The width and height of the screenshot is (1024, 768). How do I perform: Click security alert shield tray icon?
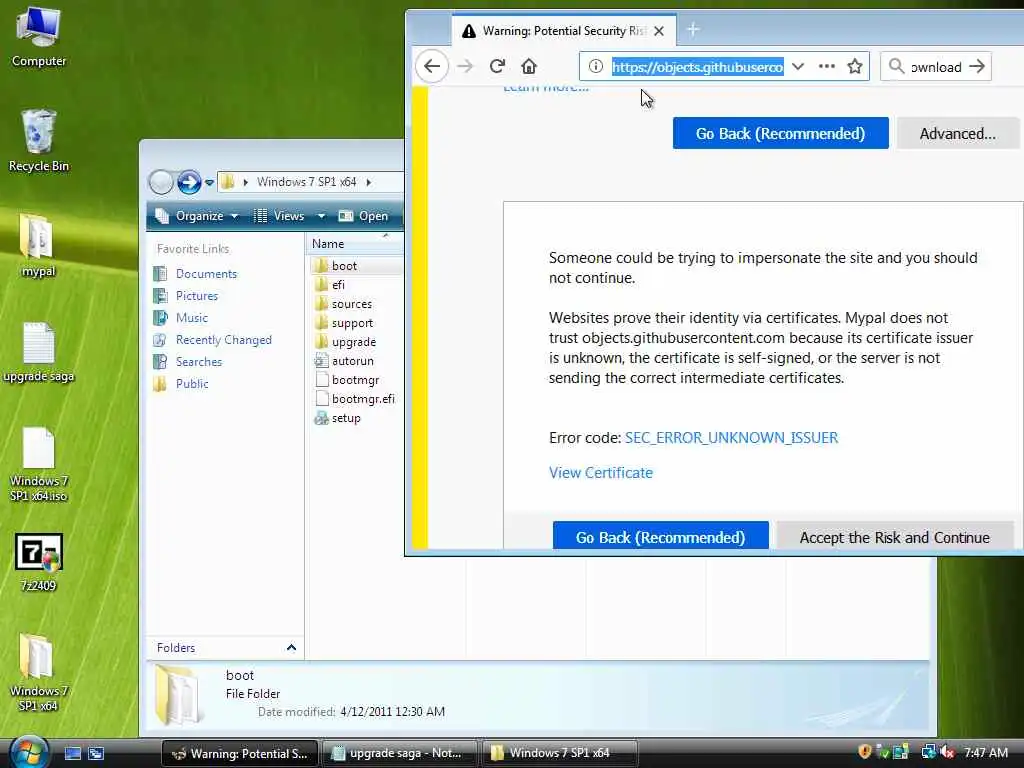[x=865, y=752]
